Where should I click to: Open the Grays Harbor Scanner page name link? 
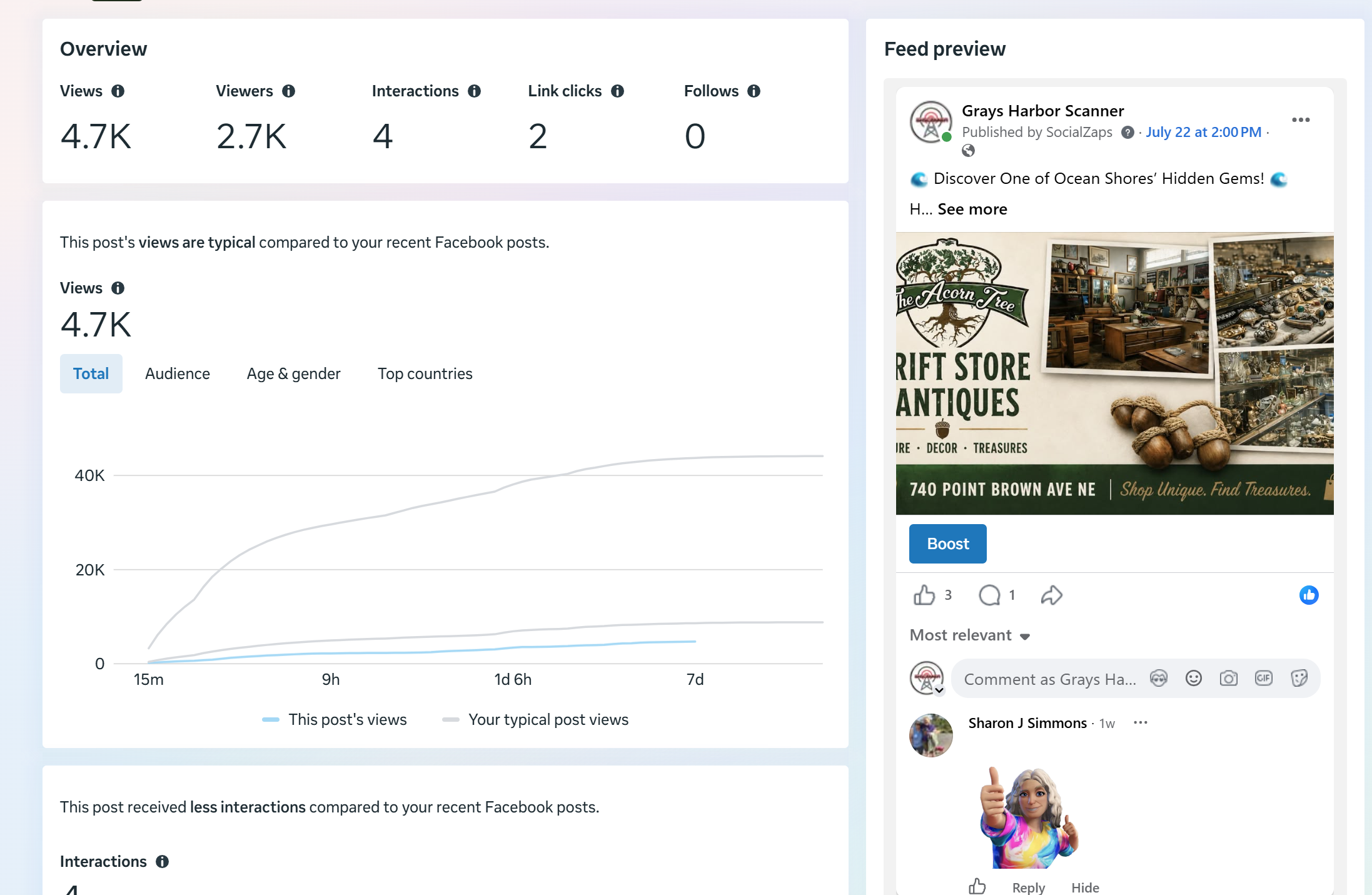[x=1043, y=111]
